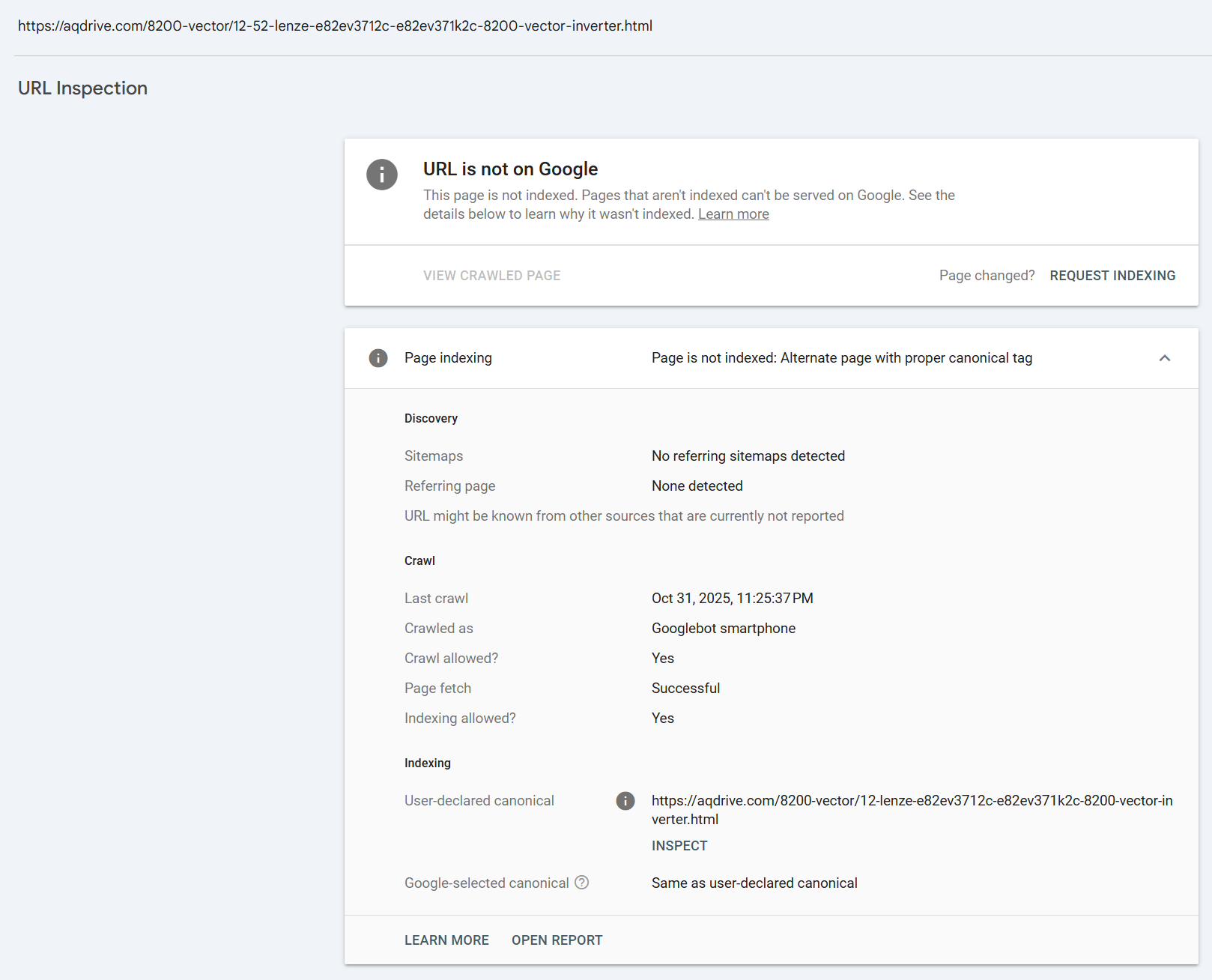Screen dimensions: 1212x980
Task: Click the Page indexing row label
Action: click(x=448, y=358)
